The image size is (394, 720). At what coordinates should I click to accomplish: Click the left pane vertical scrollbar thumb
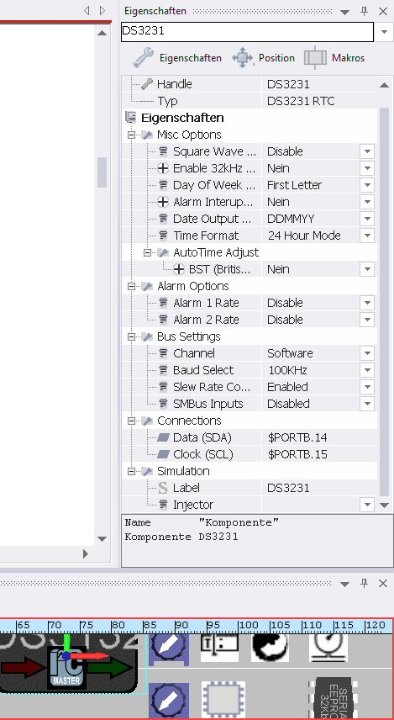[102, 172]
